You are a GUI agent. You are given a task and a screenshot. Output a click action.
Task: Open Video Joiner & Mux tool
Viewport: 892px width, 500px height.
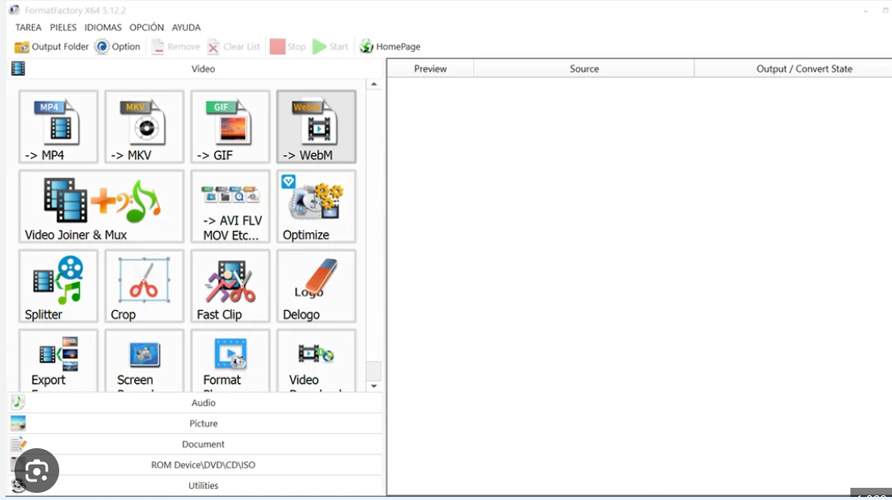[x=101, y=206]
